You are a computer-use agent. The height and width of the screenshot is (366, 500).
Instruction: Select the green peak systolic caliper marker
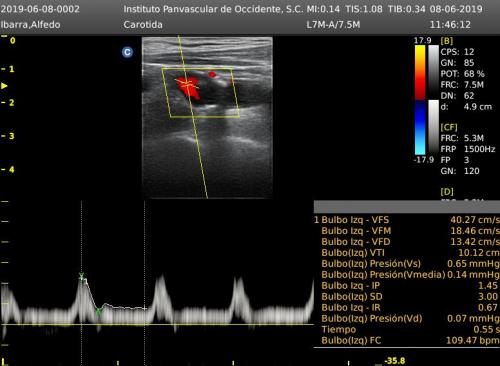[x=82, y=276]
